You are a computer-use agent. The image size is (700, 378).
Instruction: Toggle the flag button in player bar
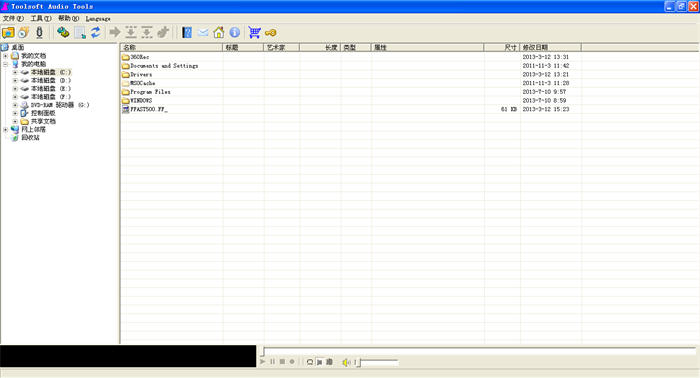click(x=320, y=362)
